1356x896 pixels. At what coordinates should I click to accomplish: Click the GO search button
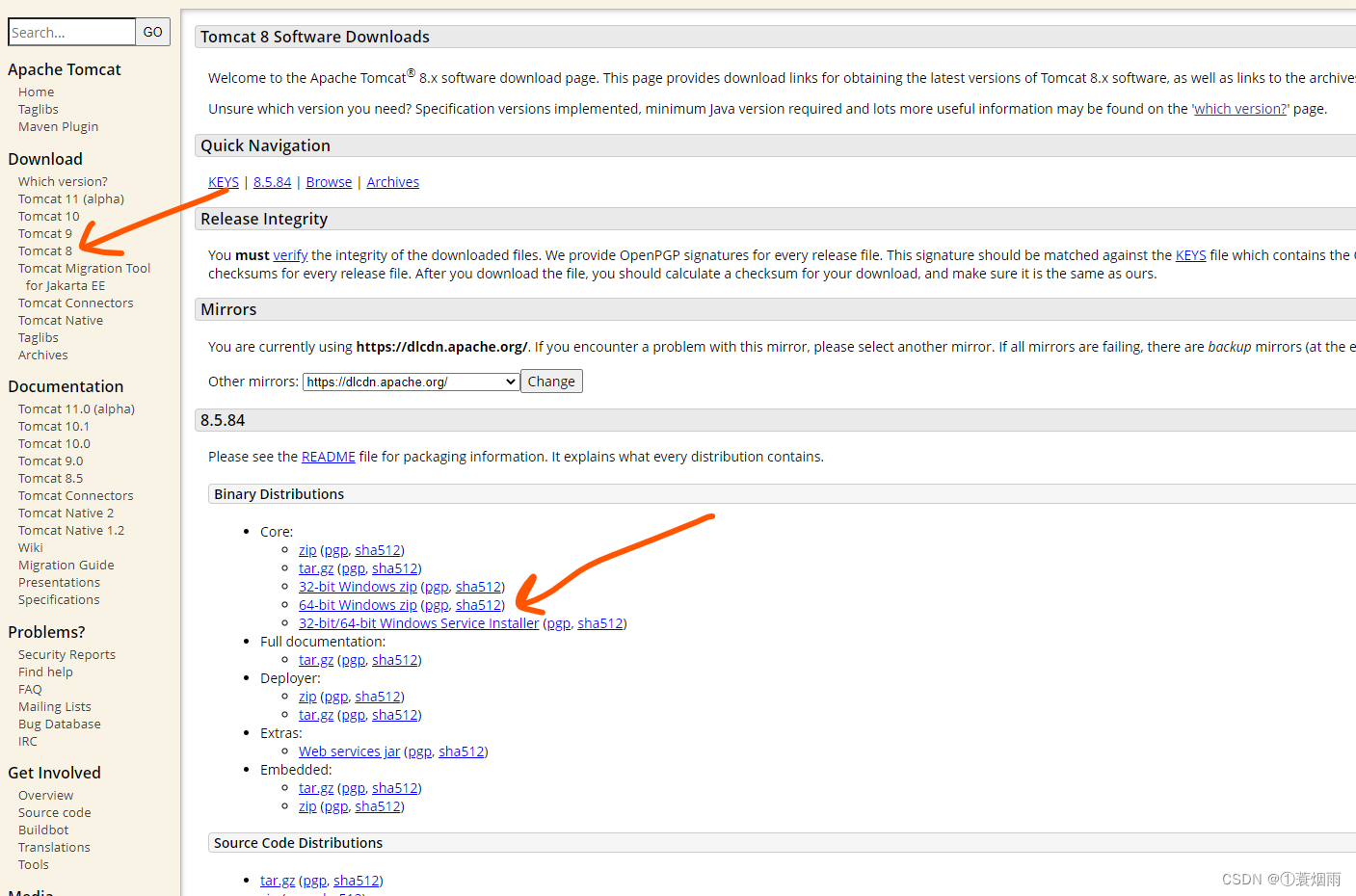(153, 32)
